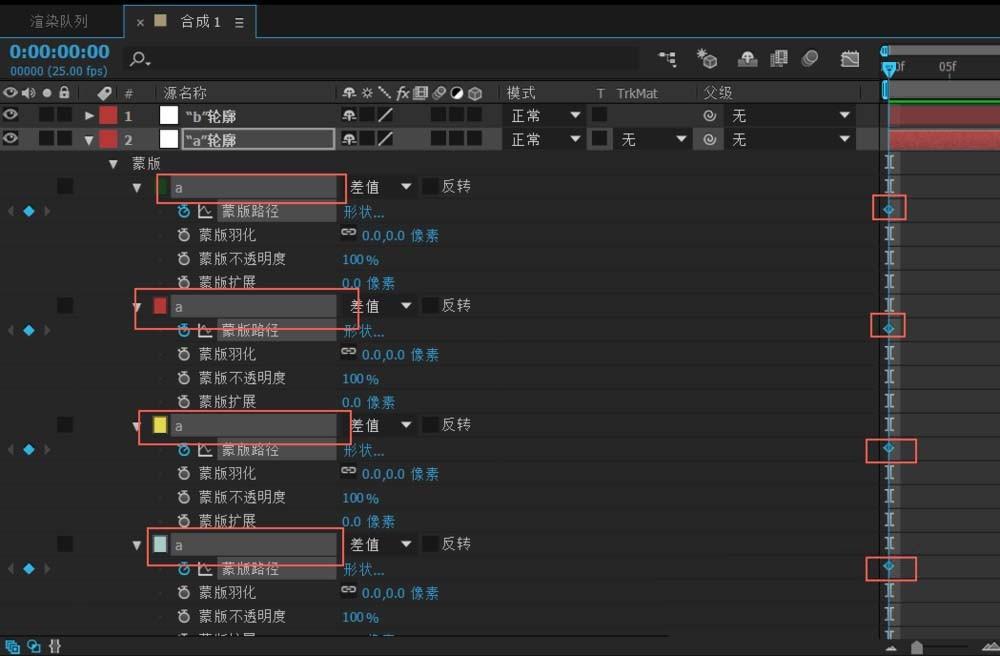Click the 蒙版羽化 stopwatch icon
The image size is (1000, 656).
182,235
